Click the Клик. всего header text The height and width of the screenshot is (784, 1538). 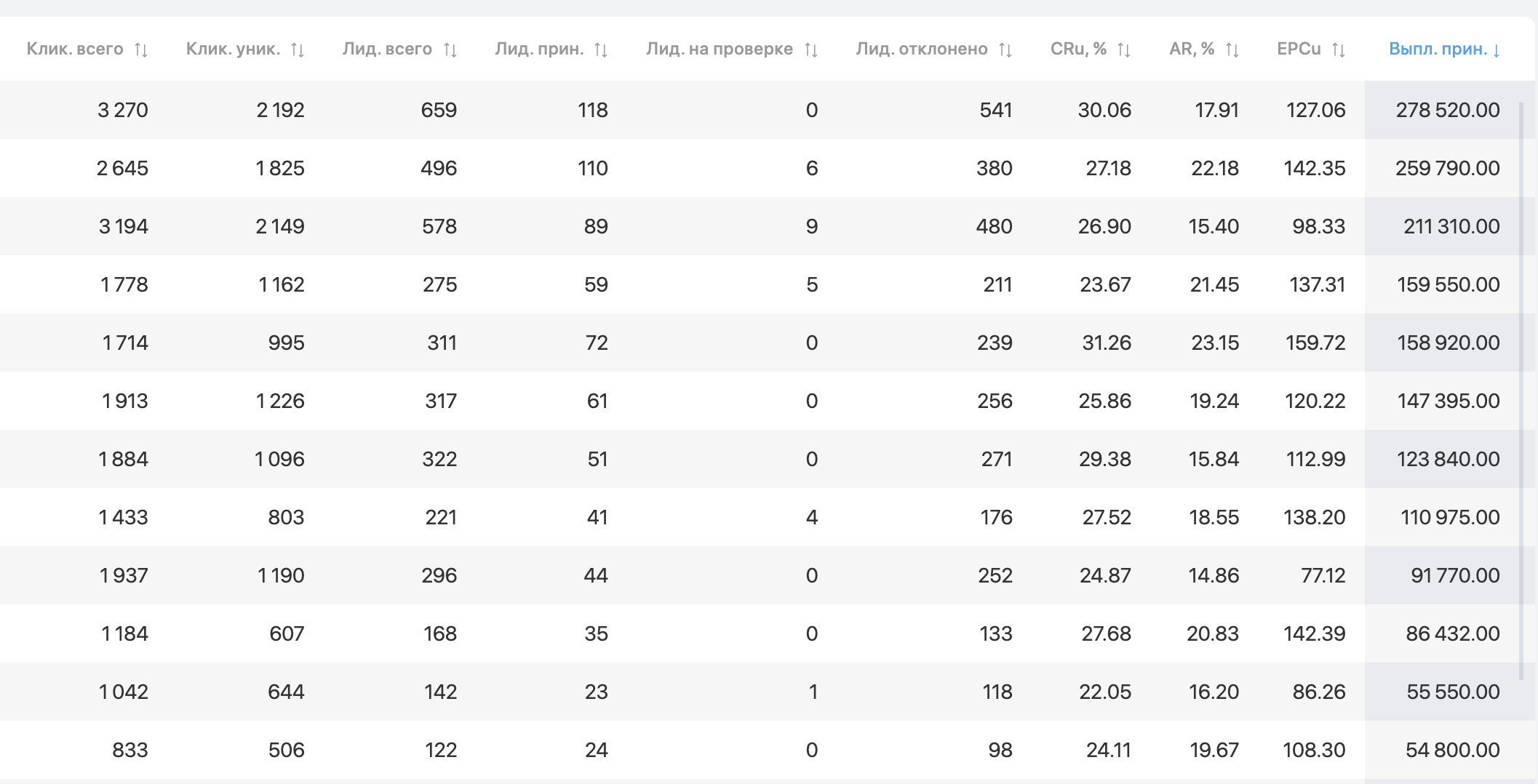[75, 49]
